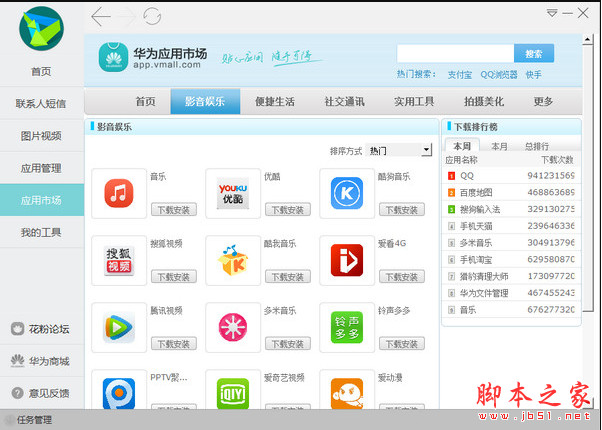Open the 排序方式 热门 sort dropdown
The image size is (602, 430).
click(399, 150)
